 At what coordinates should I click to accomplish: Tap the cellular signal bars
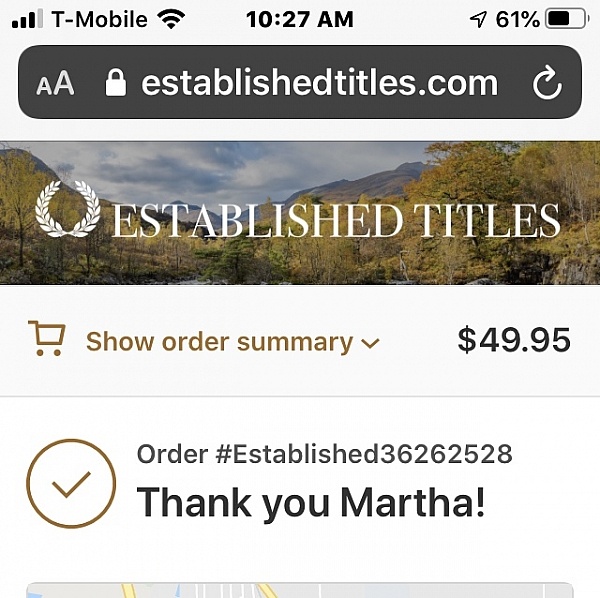tap(27, 19)
